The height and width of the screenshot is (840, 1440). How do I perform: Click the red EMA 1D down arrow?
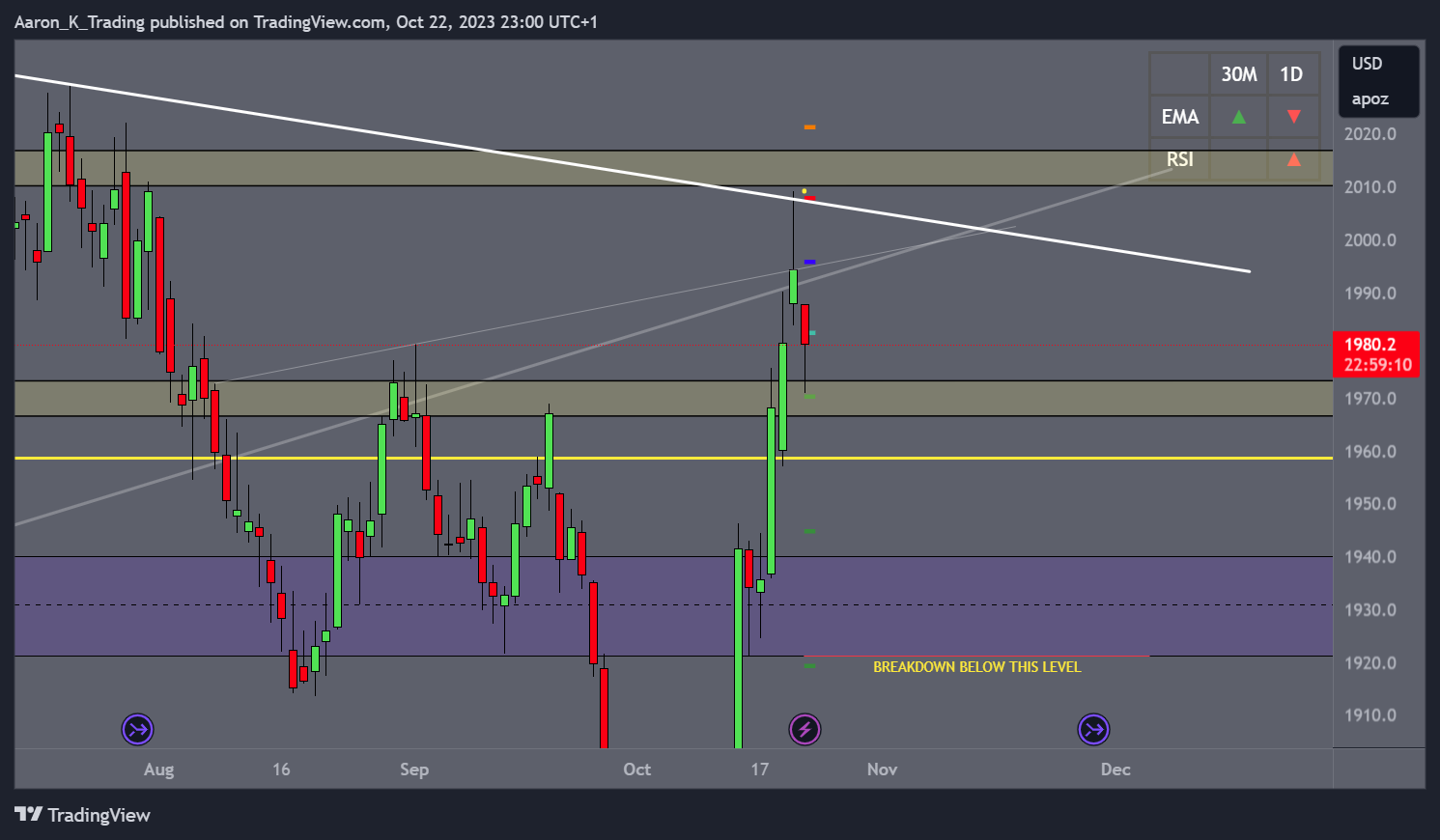click(x=1293, y=117)
